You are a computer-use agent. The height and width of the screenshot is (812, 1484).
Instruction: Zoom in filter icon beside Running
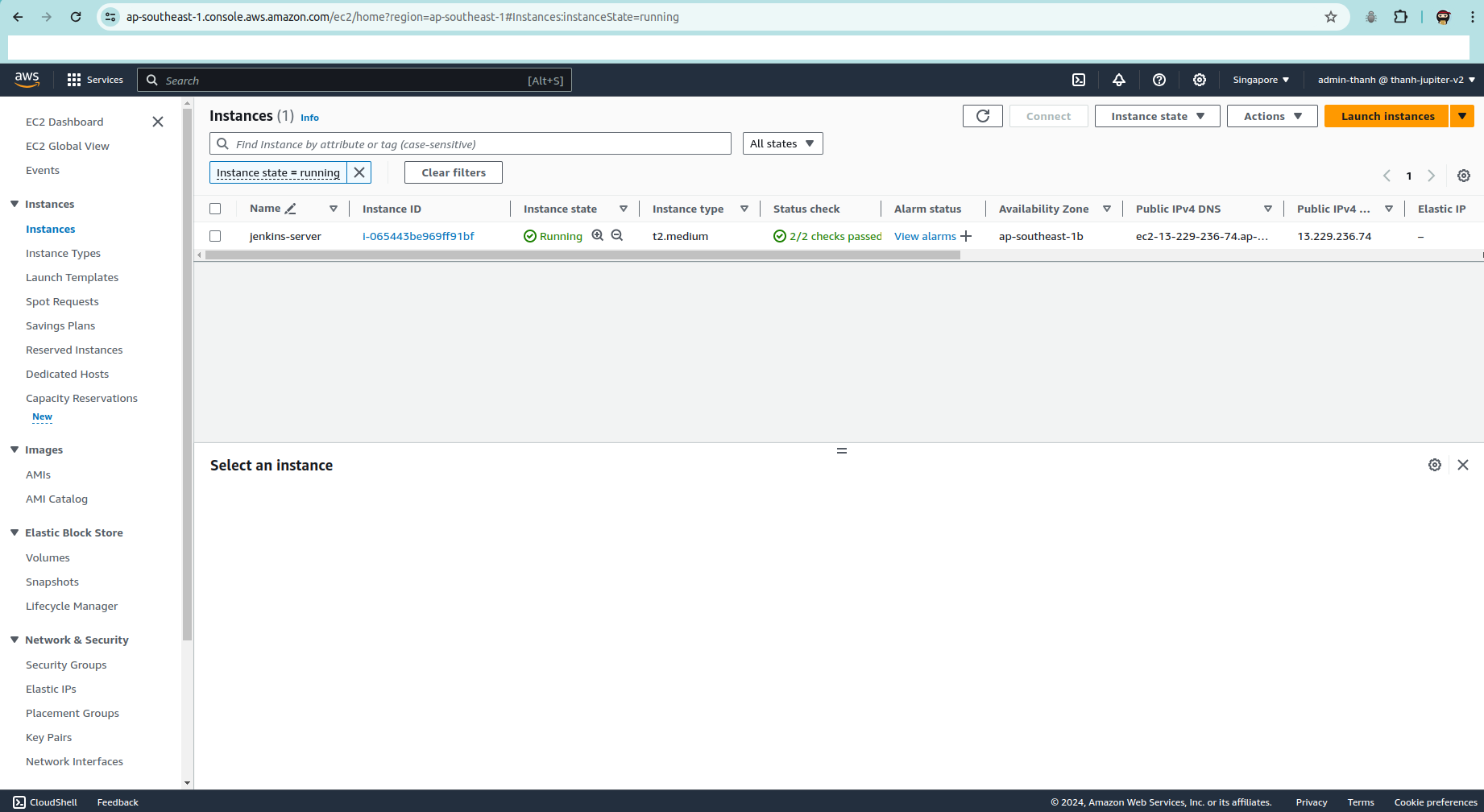coord(598,235)
